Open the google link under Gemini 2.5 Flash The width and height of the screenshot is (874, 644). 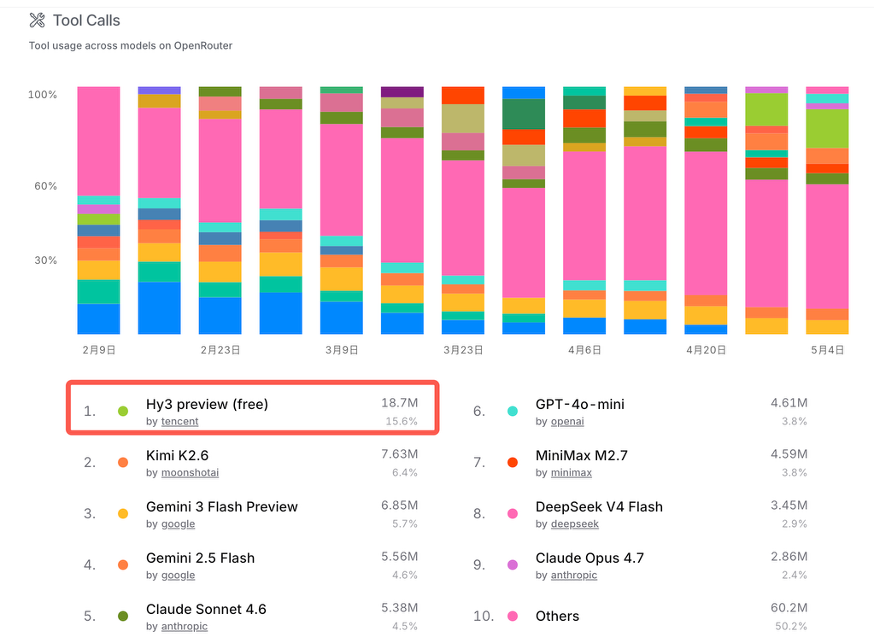pos(178,575)
